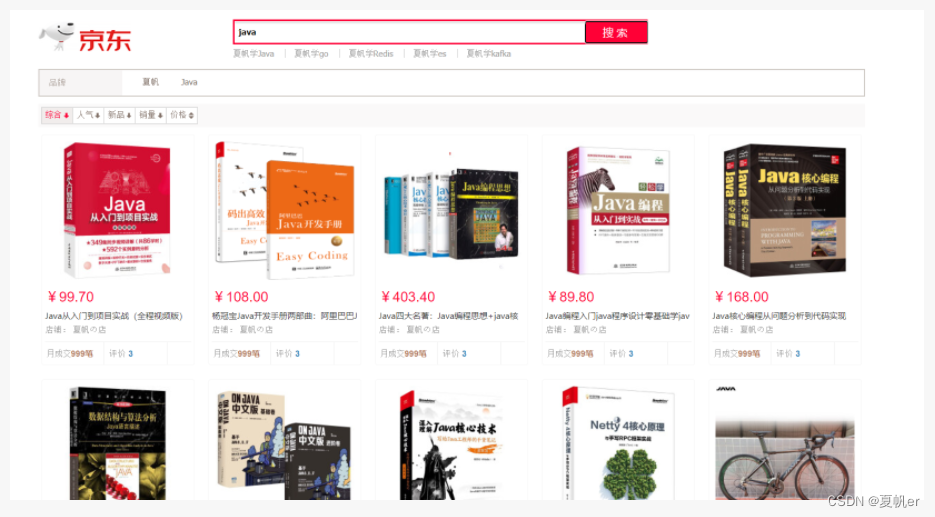Sort results by 人气
This screenshot has width=935, height=517.
tap(88, 115)
